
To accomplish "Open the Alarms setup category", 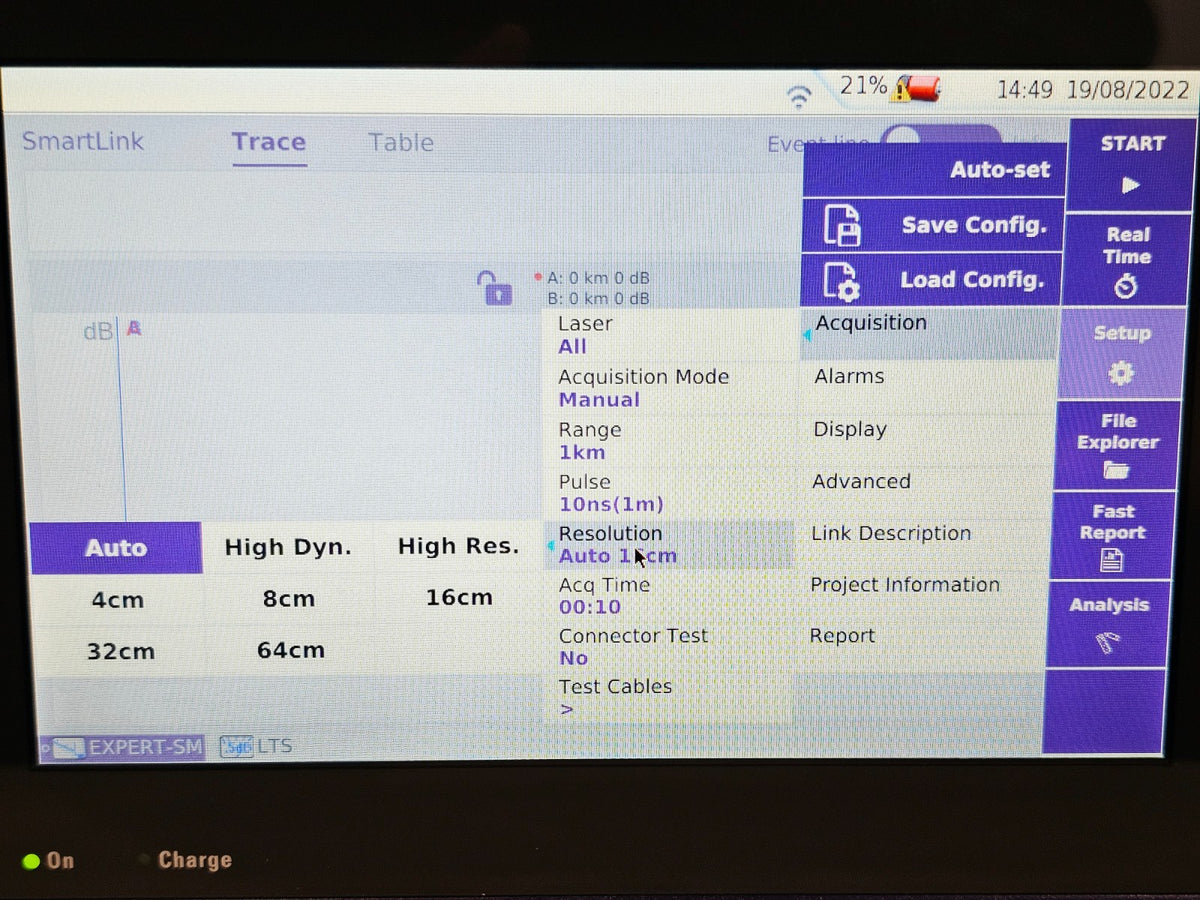I will click(x=927, y=376).
